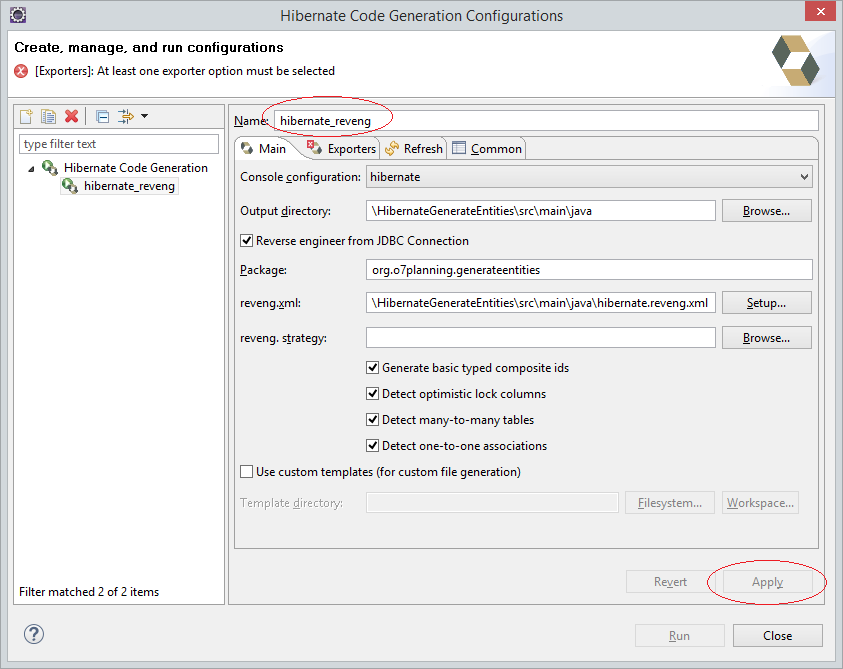Screen dimensions: 843x669
Task: Open the help question mark icon
Action: 34,635
